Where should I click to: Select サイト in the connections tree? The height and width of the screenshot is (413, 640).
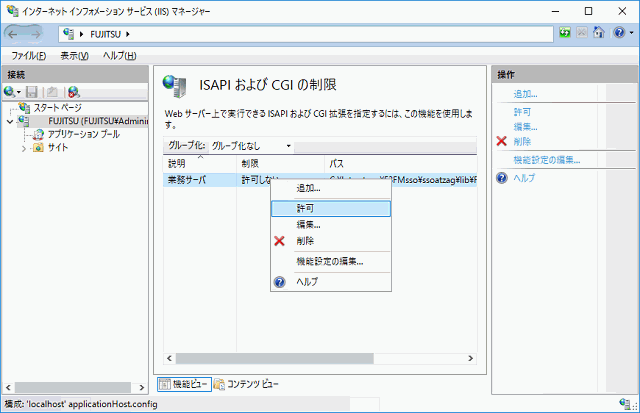(x=58, y=148)
